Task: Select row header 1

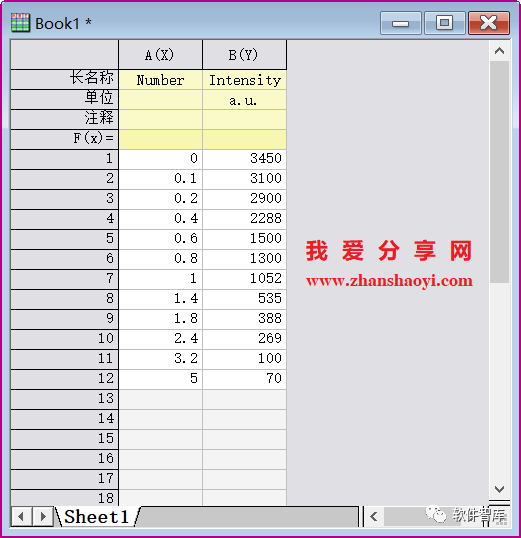Action: tap(65, 159)
